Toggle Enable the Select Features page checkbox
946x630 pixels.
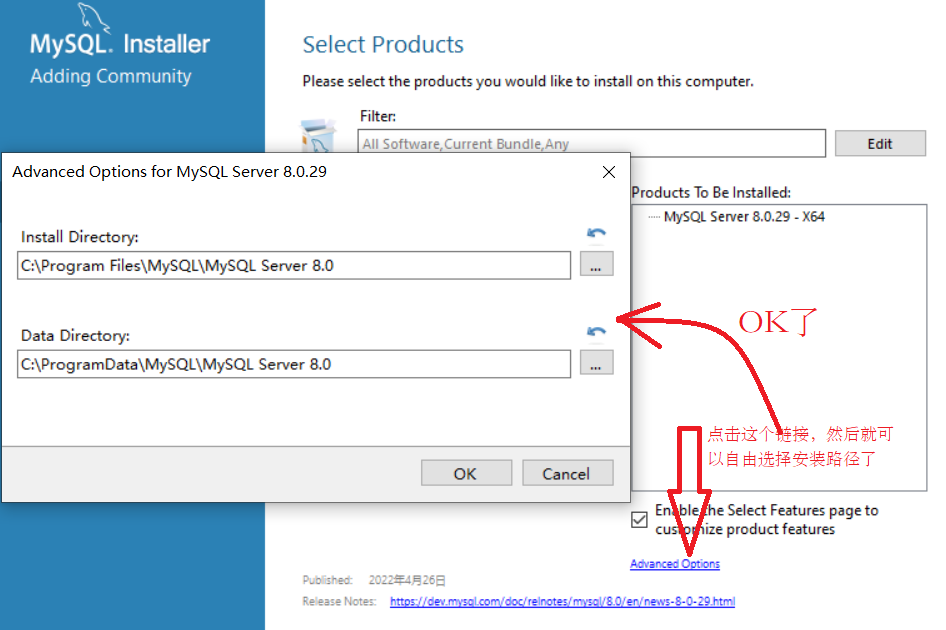click(639, 520)
